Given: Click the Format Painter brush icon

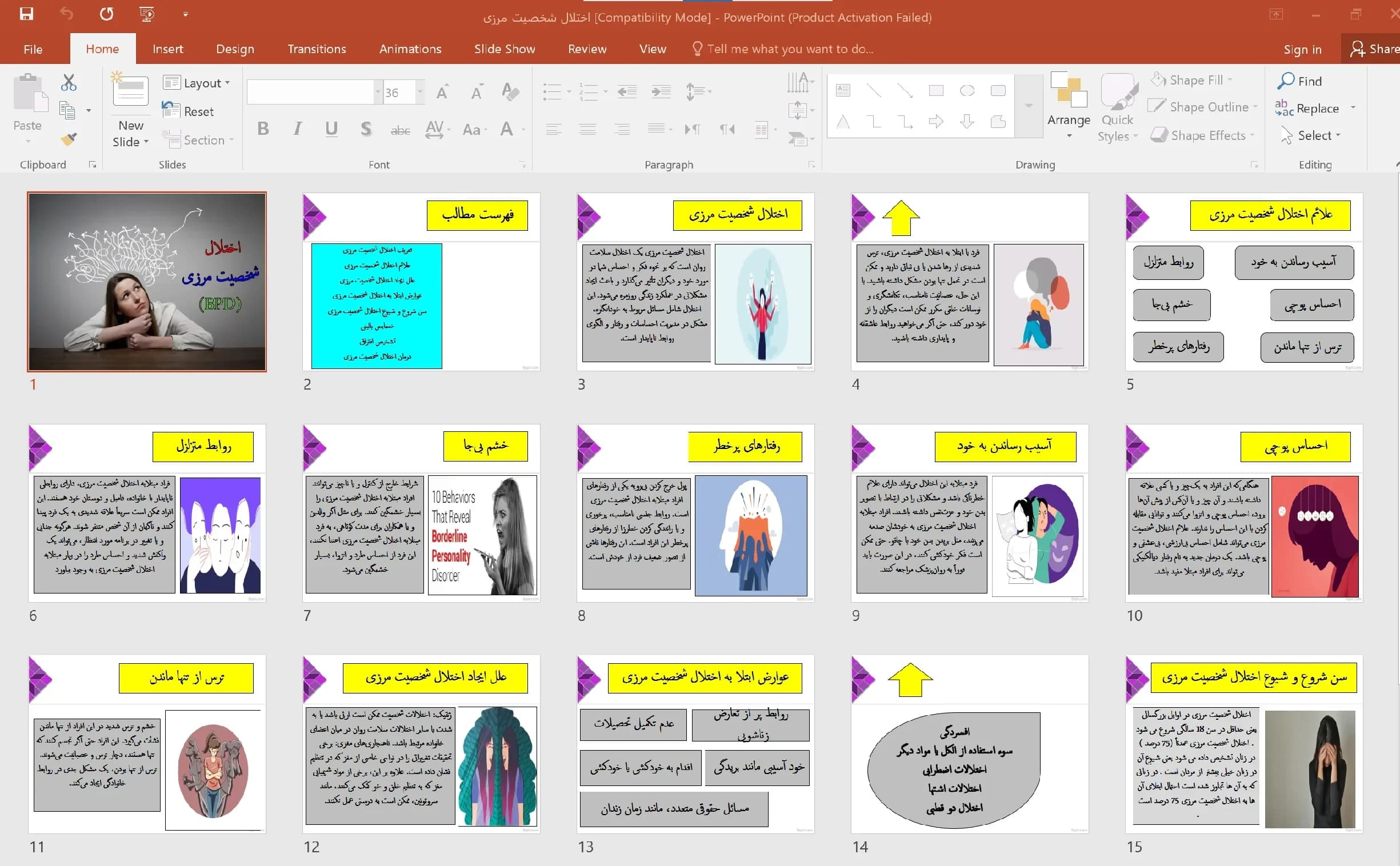Looking at the screenshot, I should 69,139.
